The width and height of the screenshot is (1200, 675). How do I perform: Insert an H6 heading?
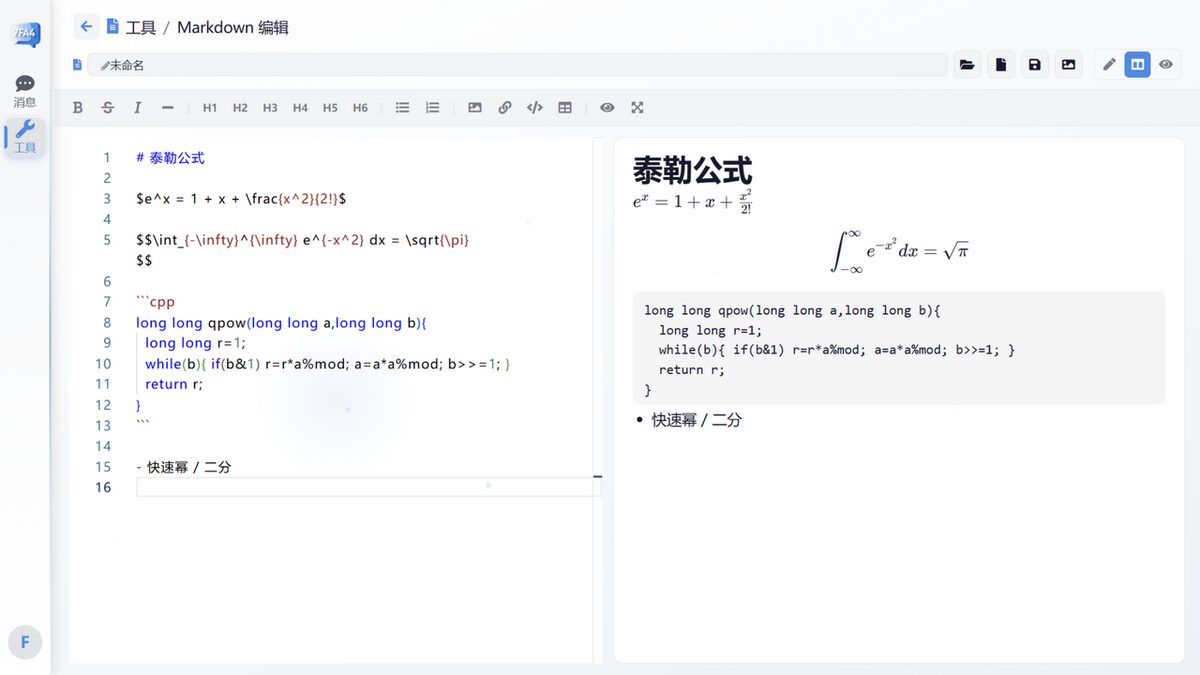coord(360,108)
